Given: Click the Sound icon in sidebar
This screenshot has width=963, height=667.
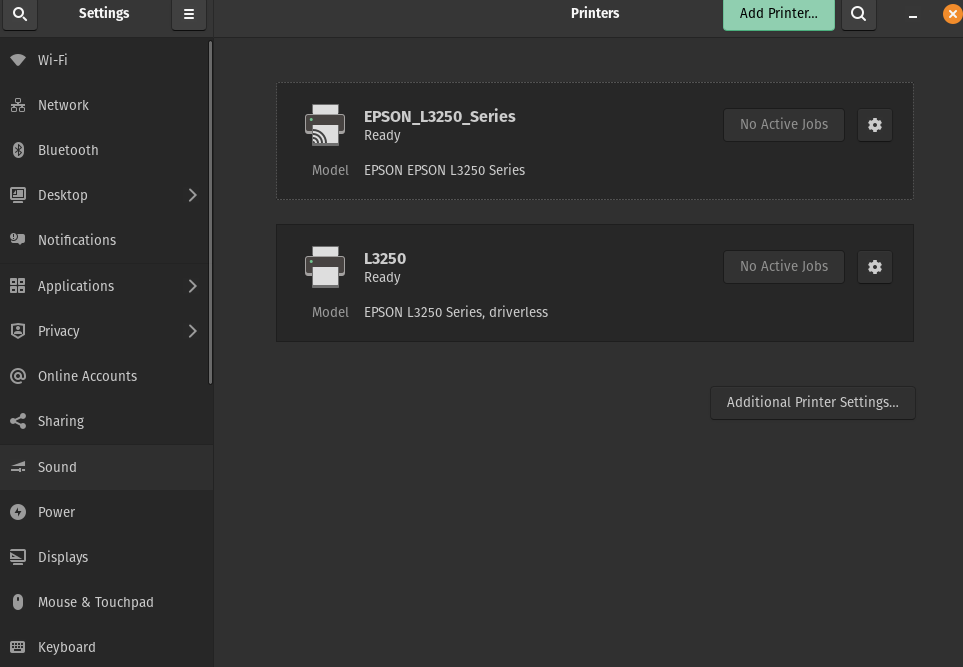Looking at the screenshot, I should coord(18,467).
